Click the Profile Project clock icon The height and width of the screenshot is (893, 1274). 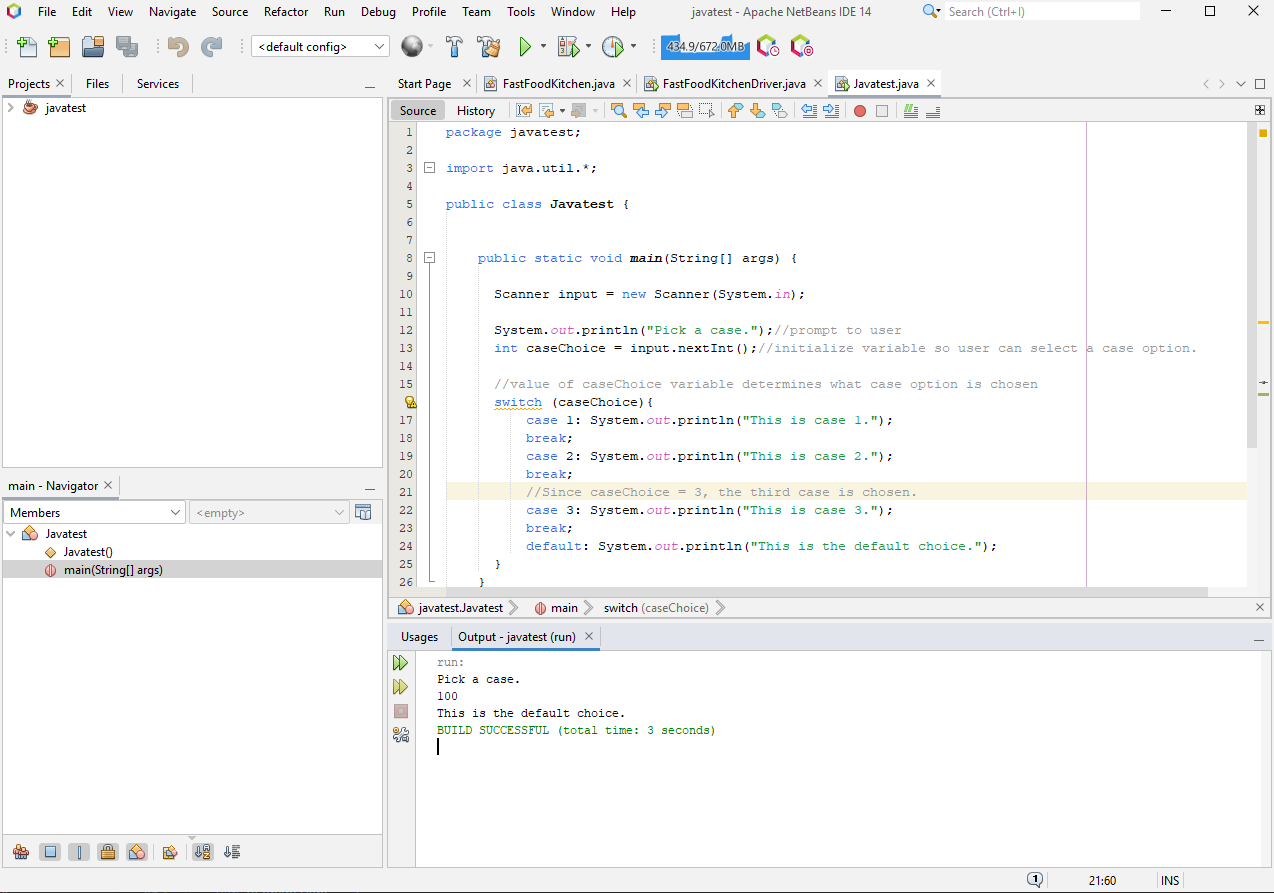pyautogui.click(x=612, y=46)
